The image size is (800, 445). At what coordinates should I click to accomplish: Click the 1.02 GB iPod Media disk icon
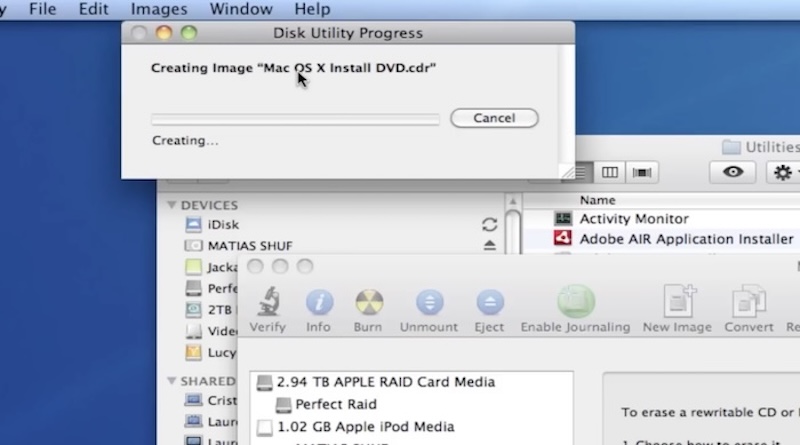pos(264,427)
